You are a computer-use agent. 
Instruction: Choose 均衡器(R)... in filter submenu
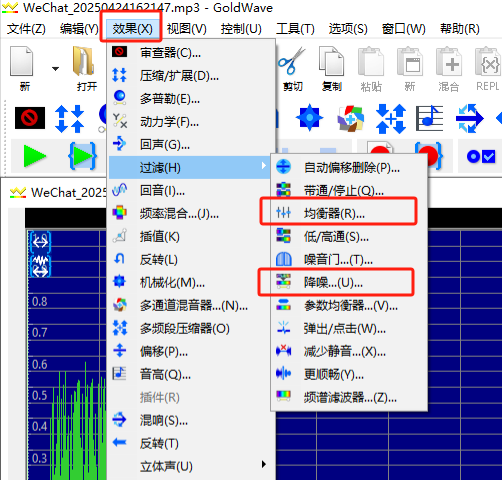[x=349, y=213]
